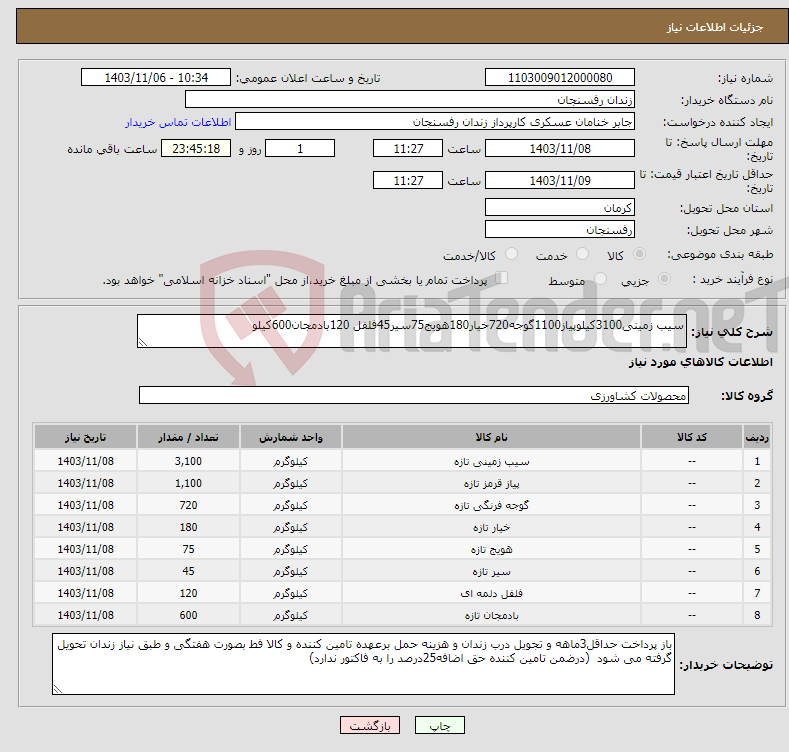Click the فلفل دلمه ای row name
Viewport: 789px width, 752px height.
[491, 593]
